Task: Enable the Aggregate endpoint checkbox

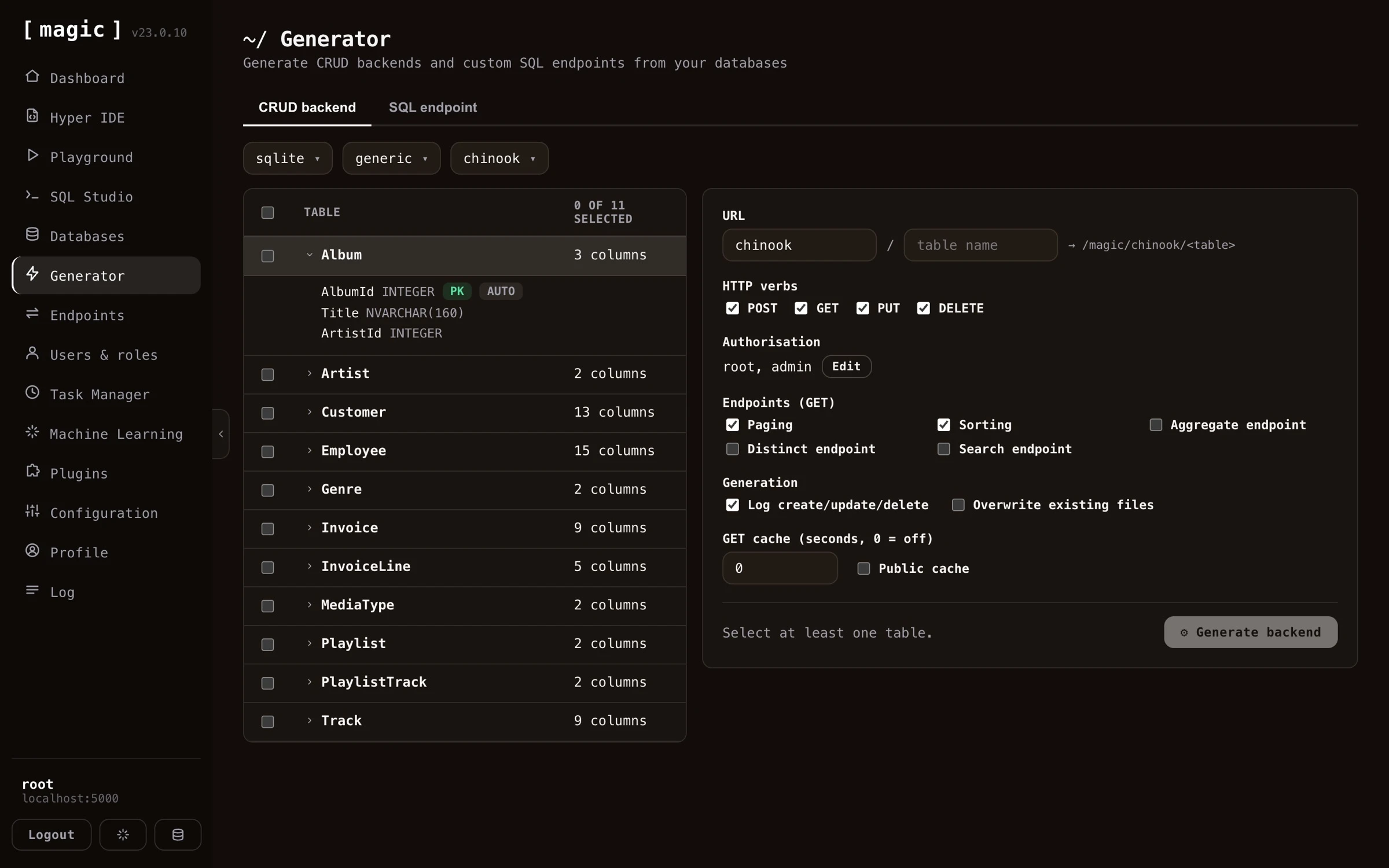Action: pos(1156,425)
